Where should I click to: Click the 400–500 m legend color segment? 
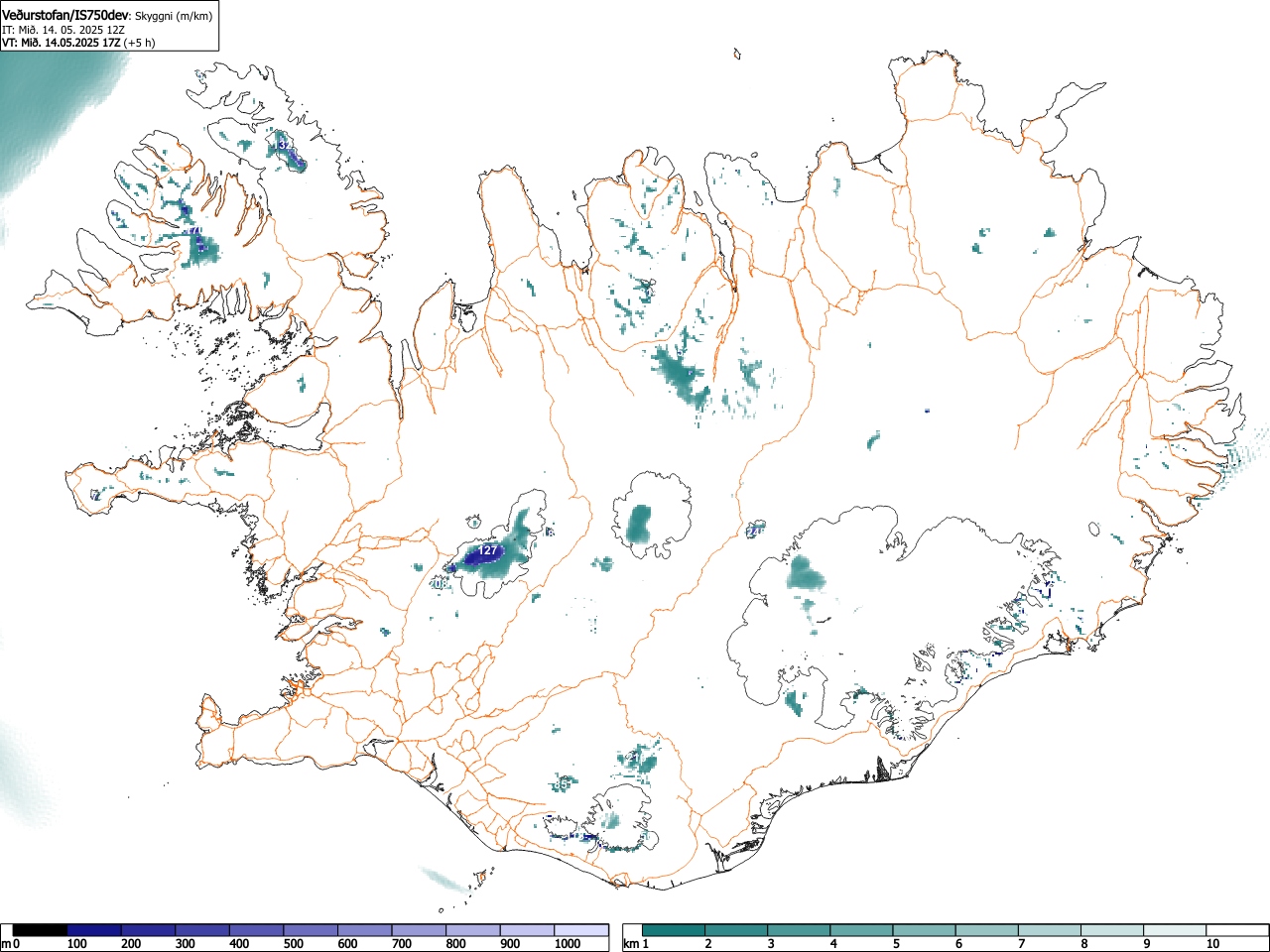[257, 930]
